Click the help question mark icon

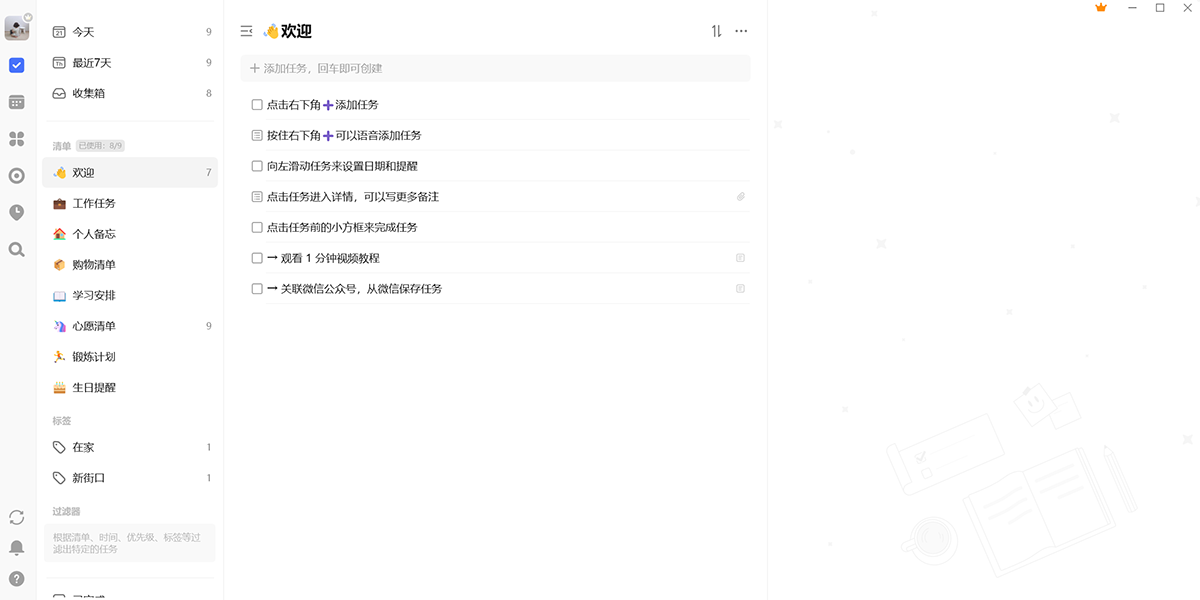[x=16, y=578]
